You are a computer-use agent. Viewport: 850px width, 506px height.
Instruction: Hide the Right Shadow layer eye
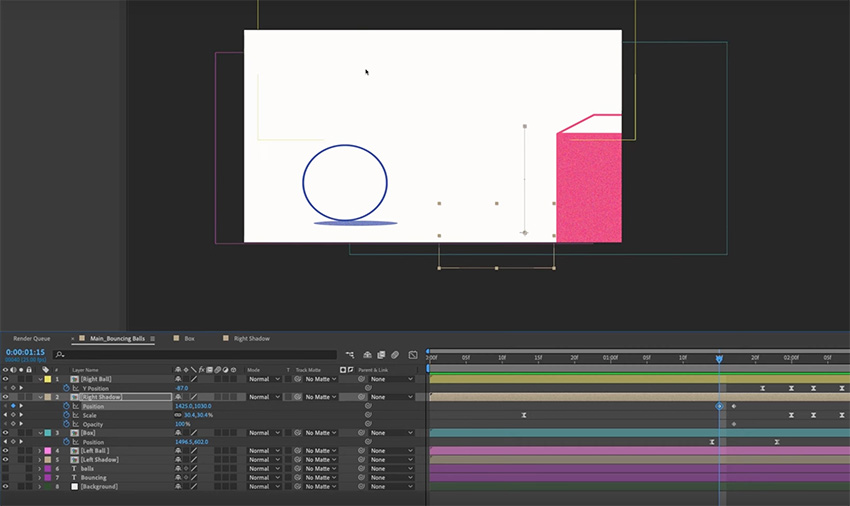point(5,397)
